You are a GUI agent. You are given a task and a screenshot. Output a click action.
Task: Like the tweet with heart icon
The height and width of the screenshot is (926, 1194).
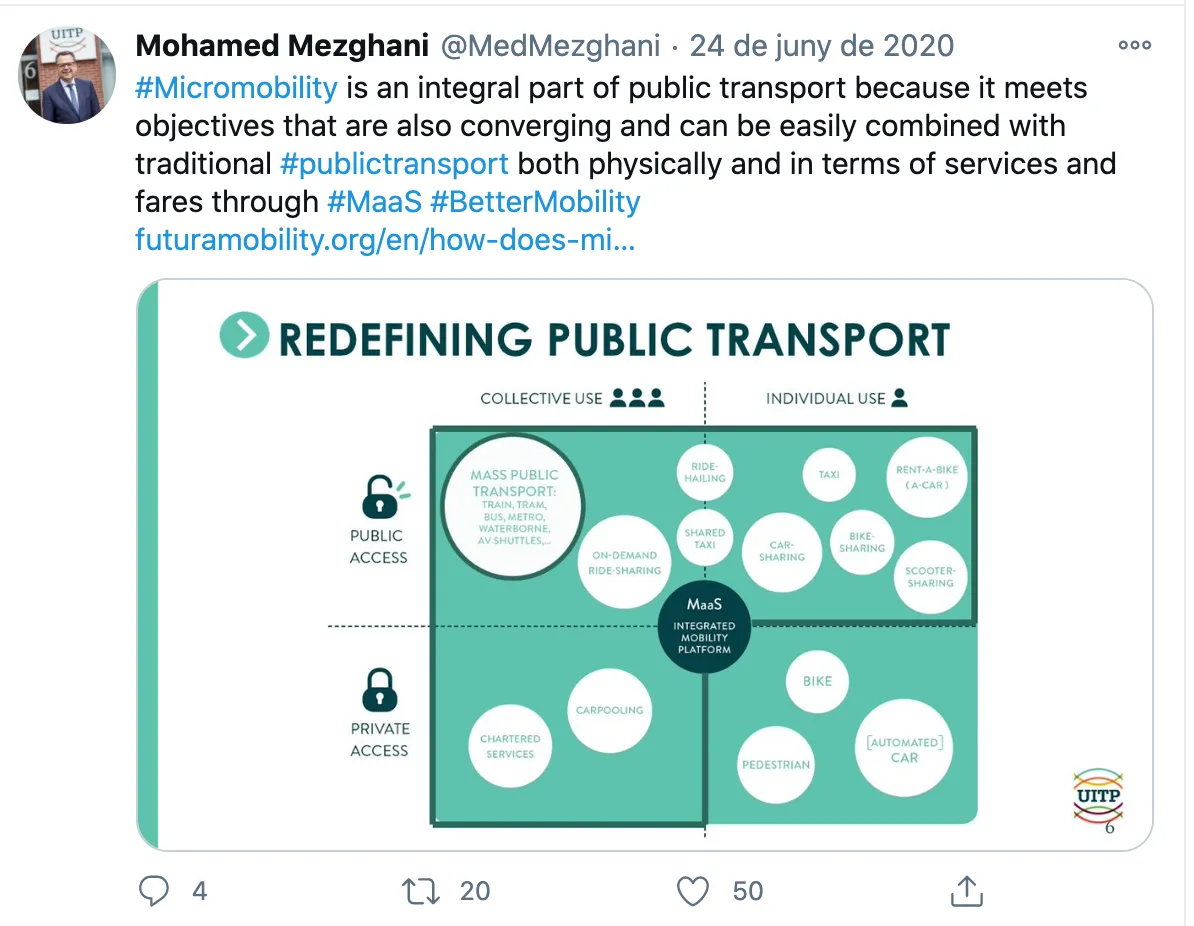pos(693,891)
